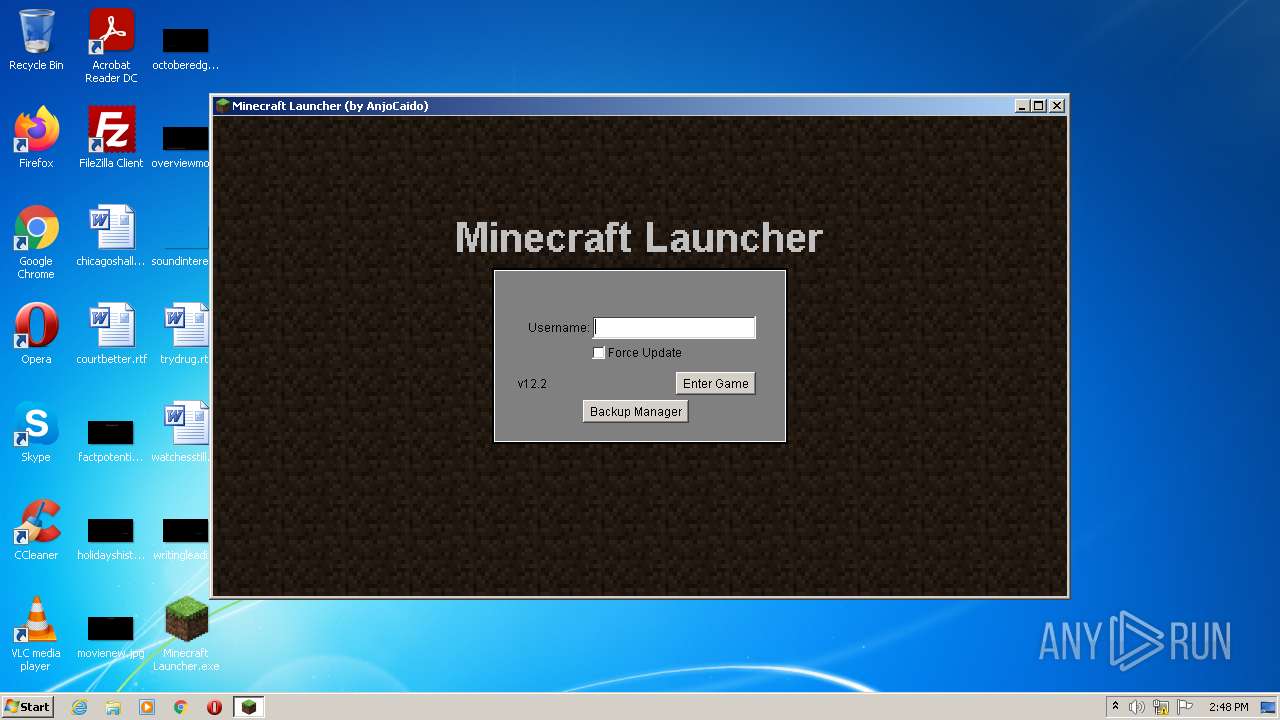Select the Google Chrome desktop icon
This screenshot has height=720, width=1280.
pyautogui.click(x=36, y=242)
